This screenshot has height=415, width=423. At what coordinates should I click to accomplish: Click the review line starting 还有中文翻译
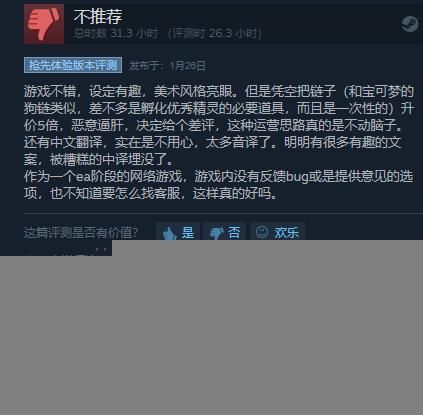[212, 142]
